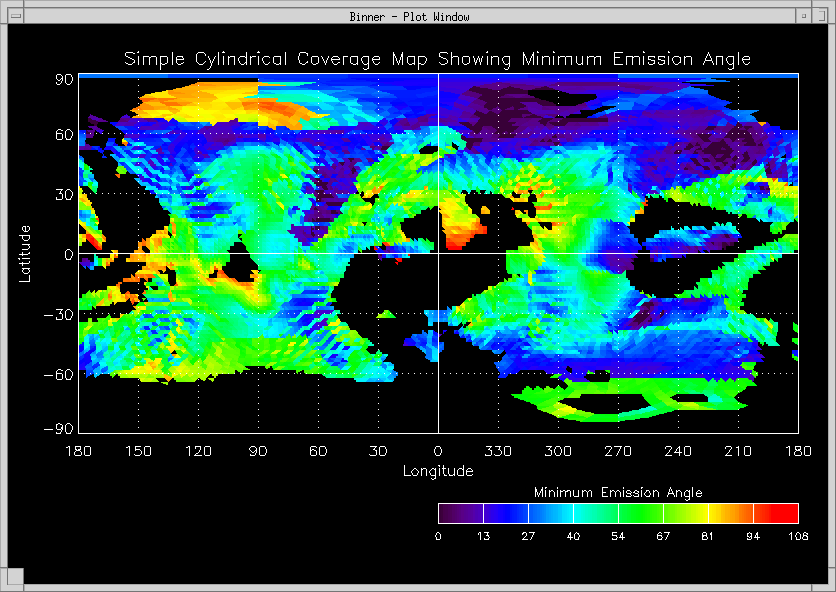836x592 pixels.
Task: Open the window menu button in title bar
Action: click(15, 16)
